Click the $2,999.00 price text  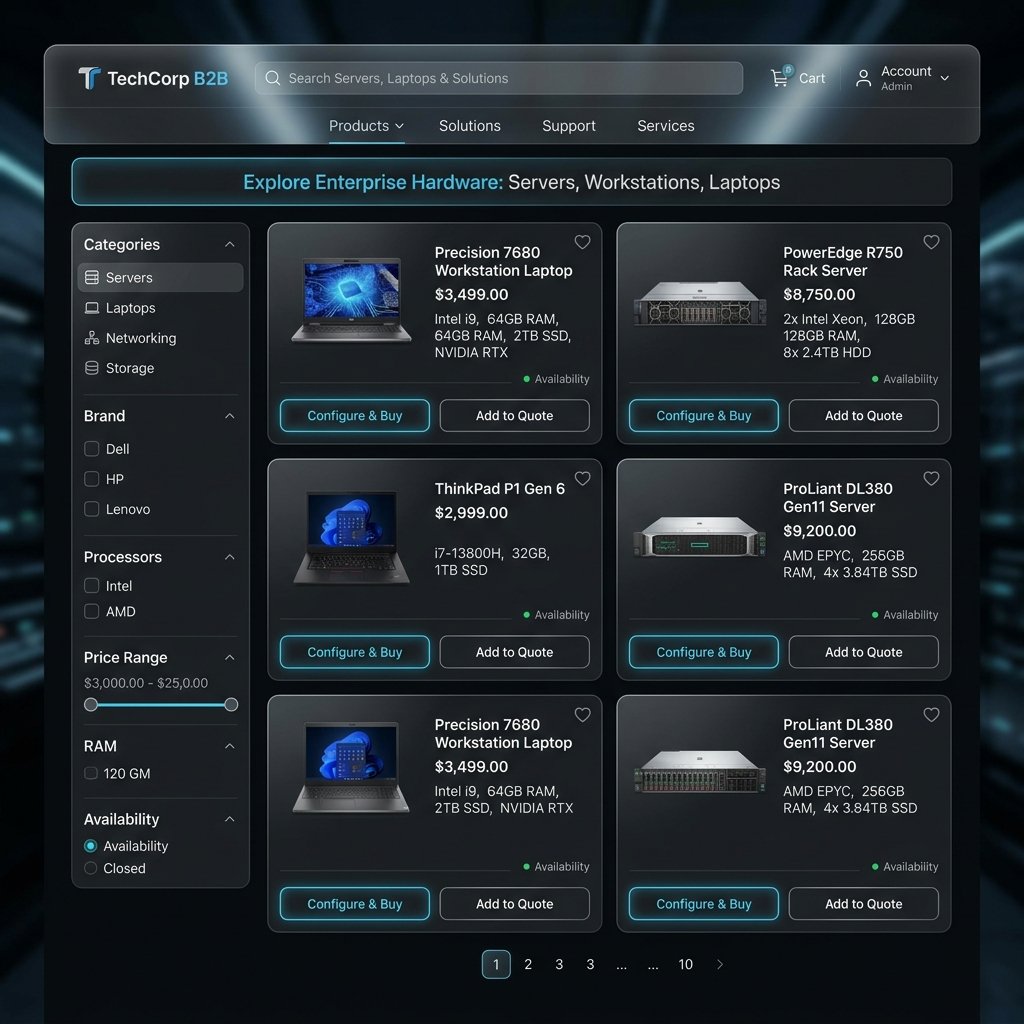click(471, 513)
